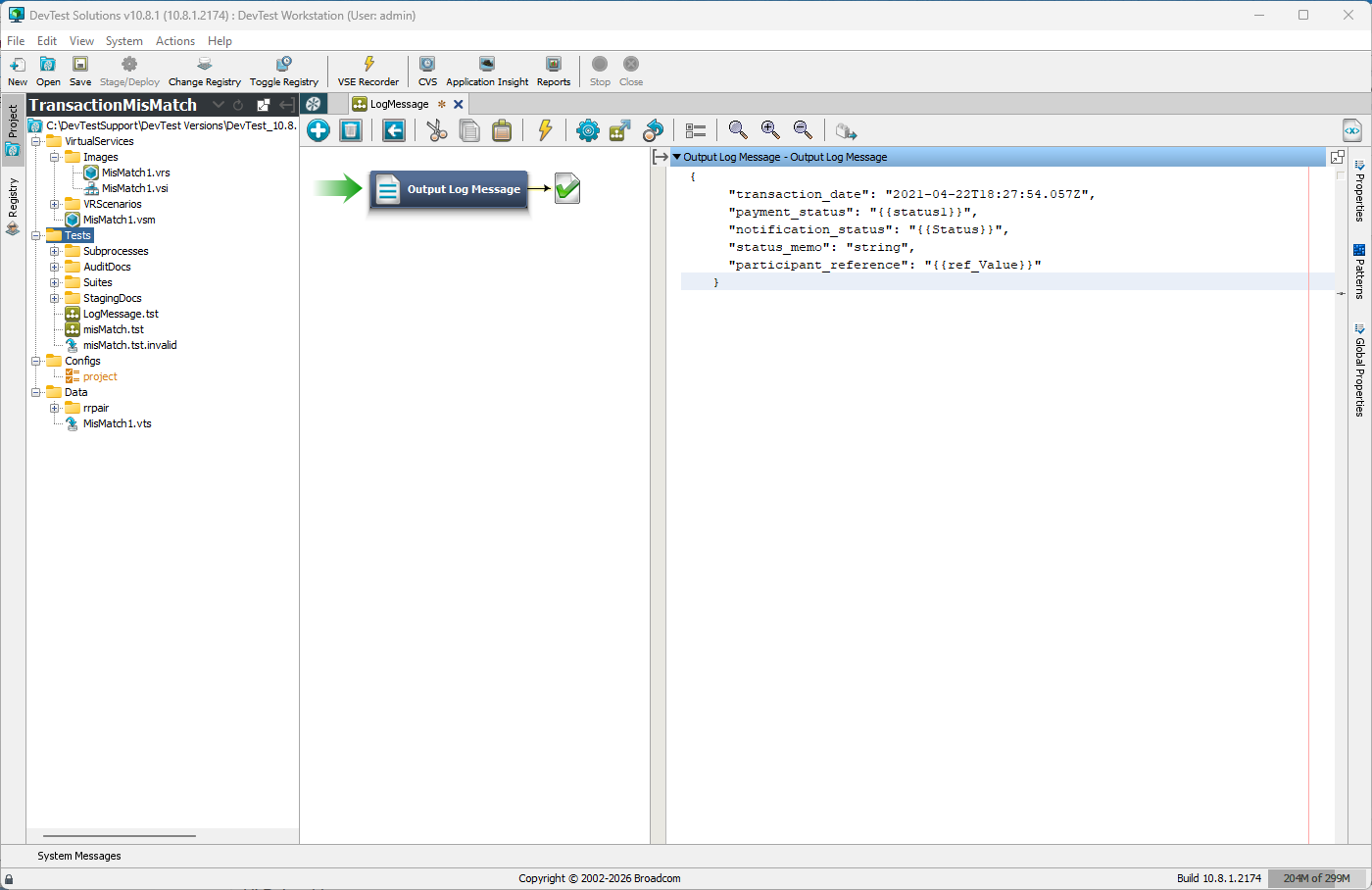Click the Change Registry toolbar button
This screenshot has height=890, width=1372.
click(x=204, y=72)
